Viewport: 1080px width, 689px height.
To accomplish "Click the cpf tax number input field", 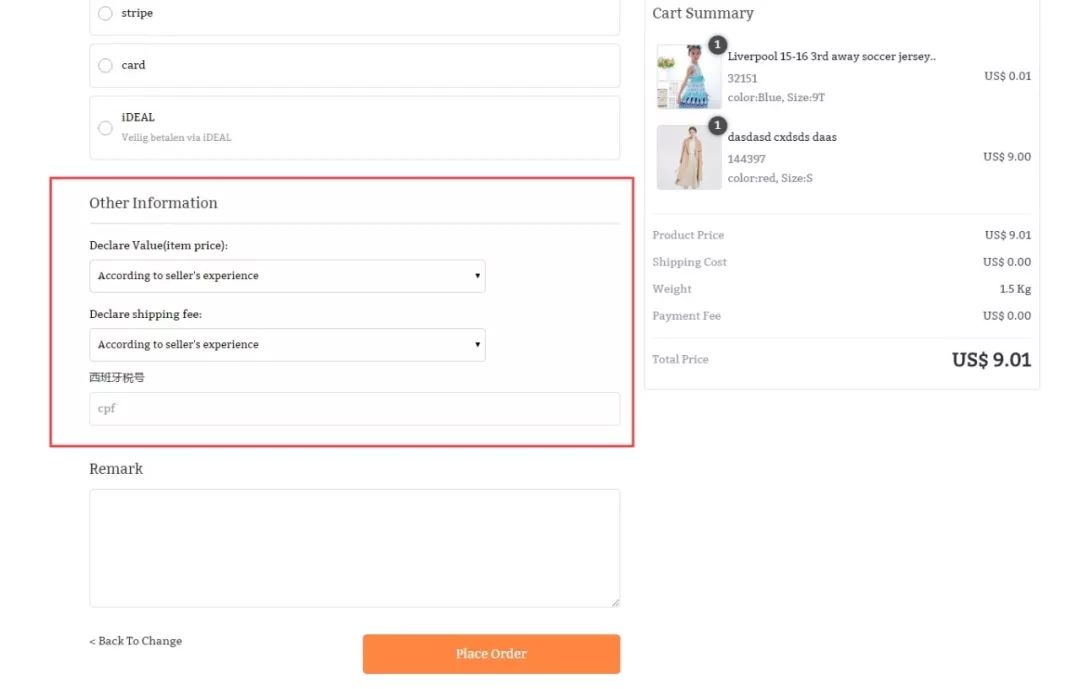I will [x=354, y=409].
